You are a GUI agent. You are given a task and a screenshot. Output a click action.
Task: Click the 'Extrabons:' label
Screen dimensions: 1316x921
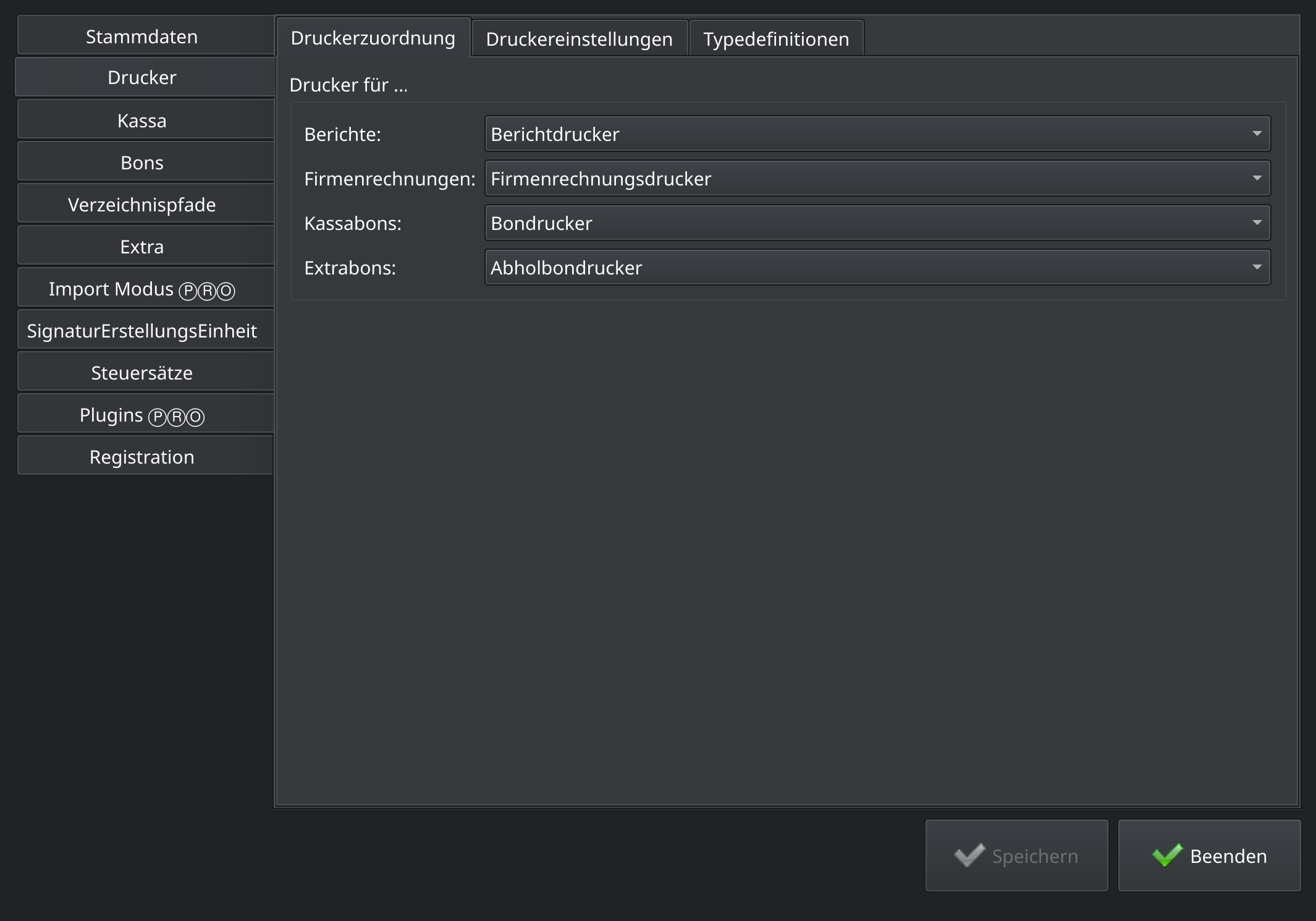350,268
